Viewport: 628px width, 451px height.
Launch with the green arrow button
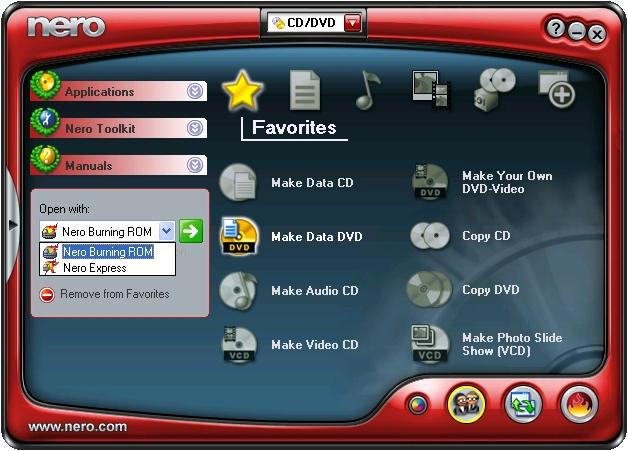[x=191, y=231]
